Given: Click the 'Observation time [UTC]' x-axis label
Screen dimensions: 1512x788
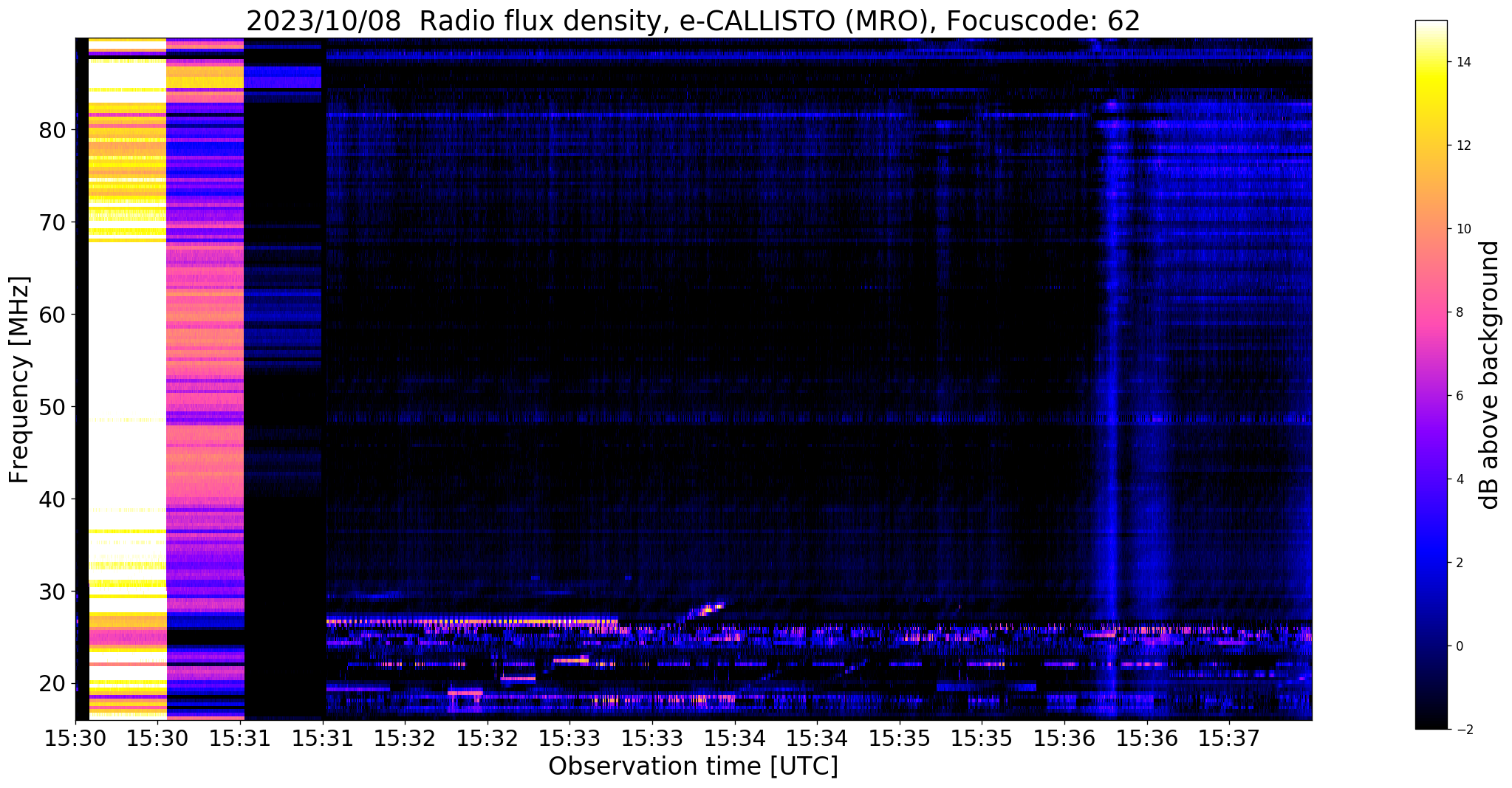Looking at the screenshot, I should [693, 767].
